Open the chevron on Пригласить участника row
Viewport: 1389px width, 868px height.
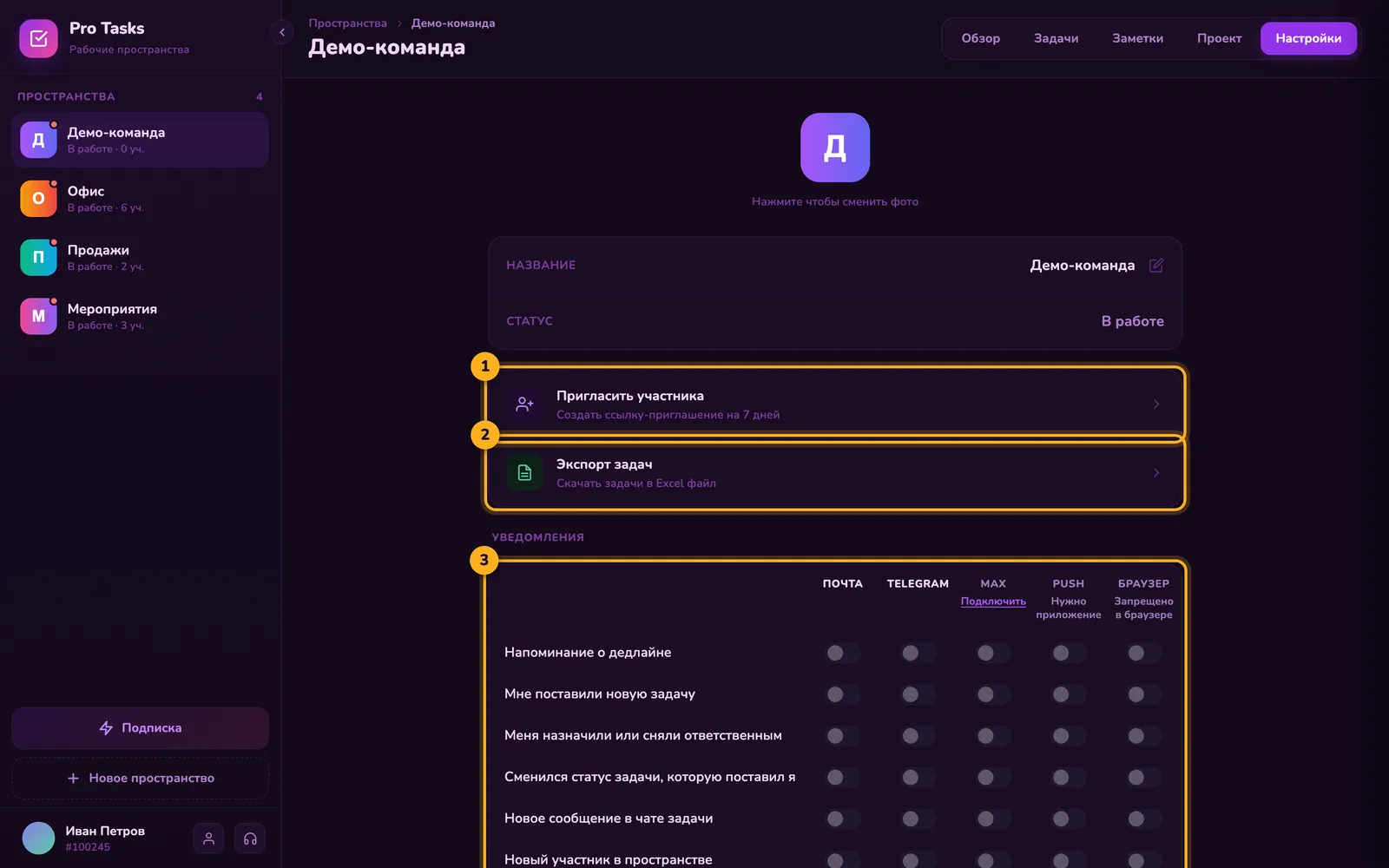(1156, 404)
